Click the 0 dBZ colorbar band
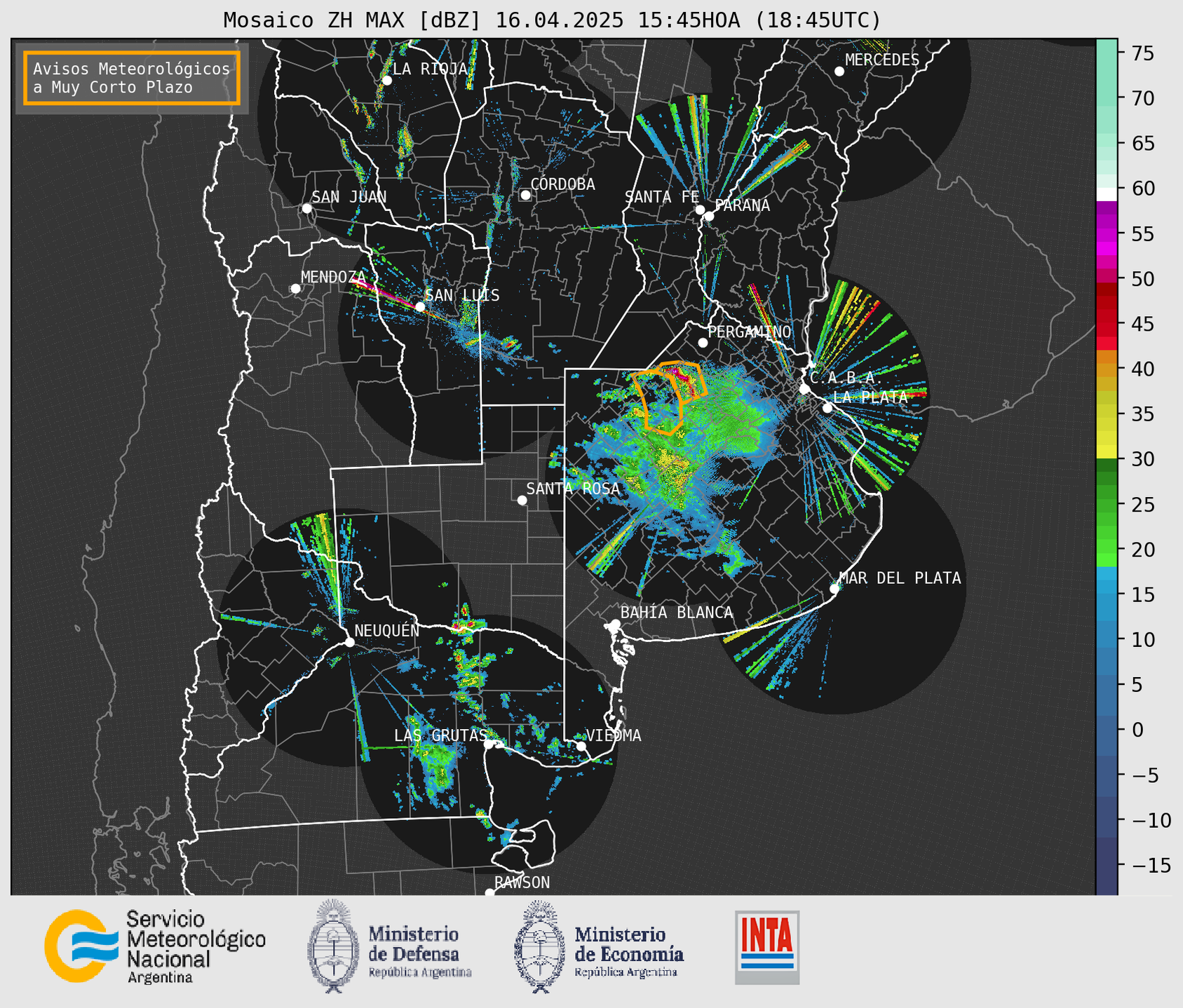 click(x=1107, y=730)
